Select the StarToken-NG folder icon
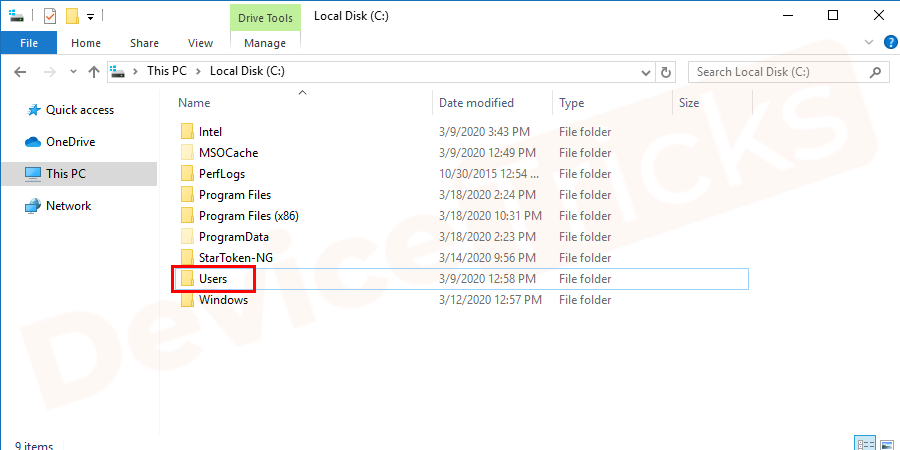The width and height of the screenshot is (900, 450). click(187, 258)
